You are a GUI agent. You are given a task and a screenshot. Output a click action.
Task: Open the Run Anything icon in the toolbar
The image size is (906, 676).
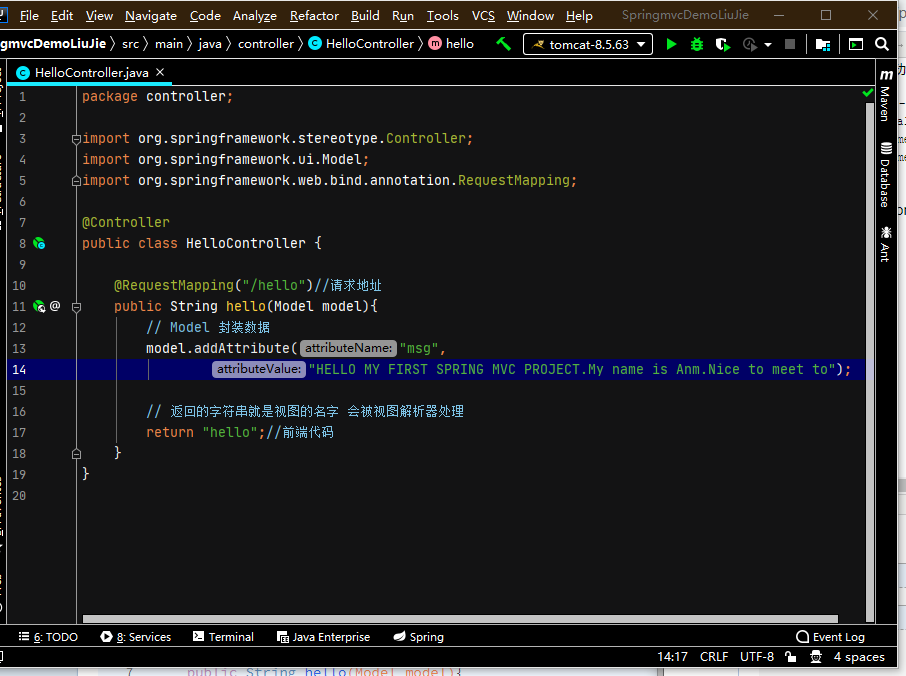856,44
